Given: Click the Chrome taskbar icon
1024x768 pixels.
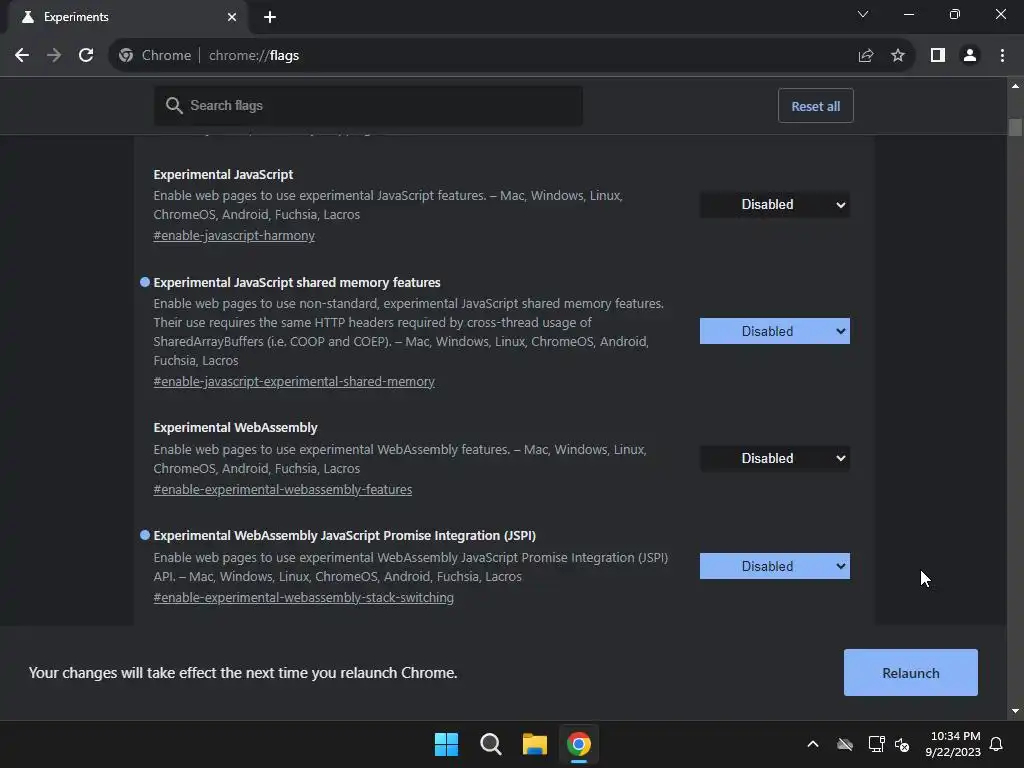Looking at the screenshot, I should point(579,744).
